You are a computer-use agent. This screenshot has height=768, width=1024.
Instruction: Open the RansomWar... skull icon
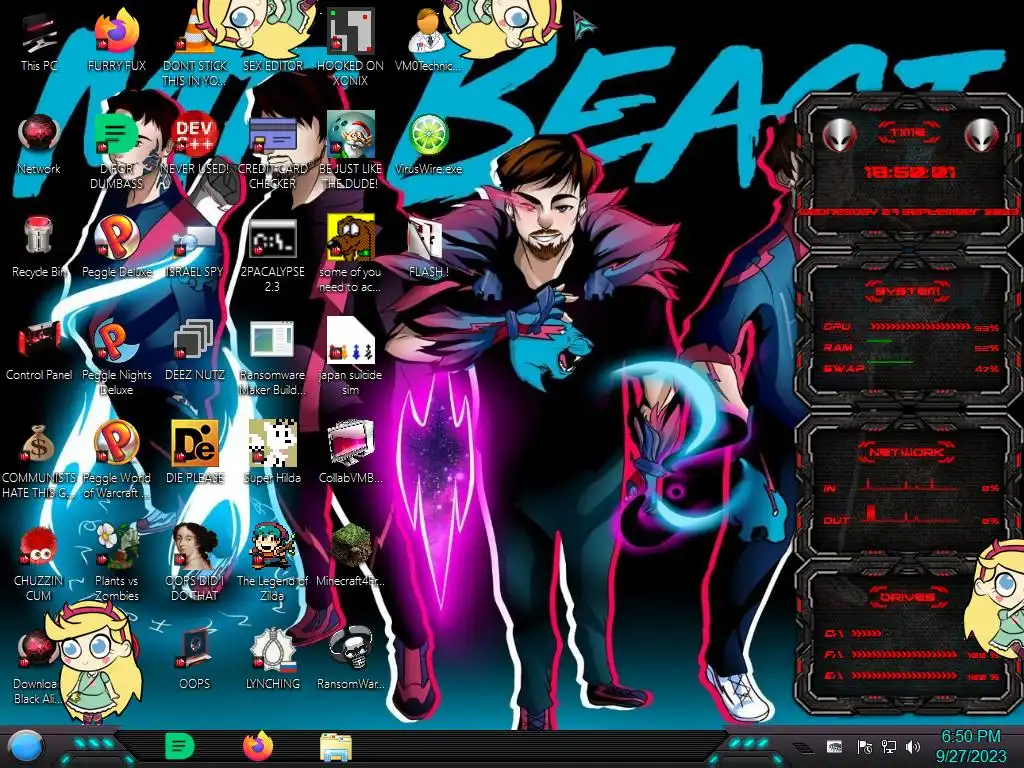point(350,656)
